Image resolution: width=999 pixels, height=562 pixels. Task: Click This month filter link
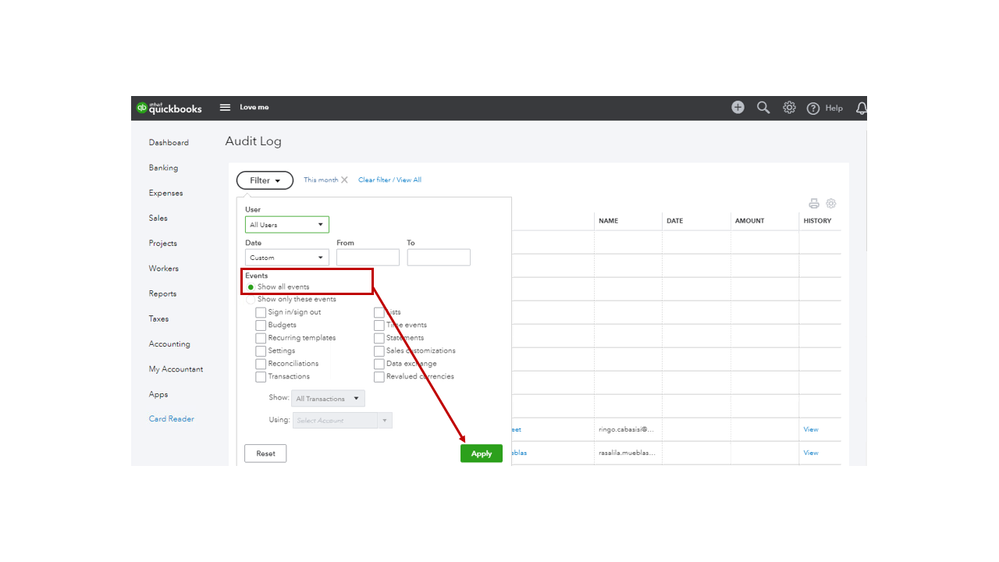click(x=320, y=180)
